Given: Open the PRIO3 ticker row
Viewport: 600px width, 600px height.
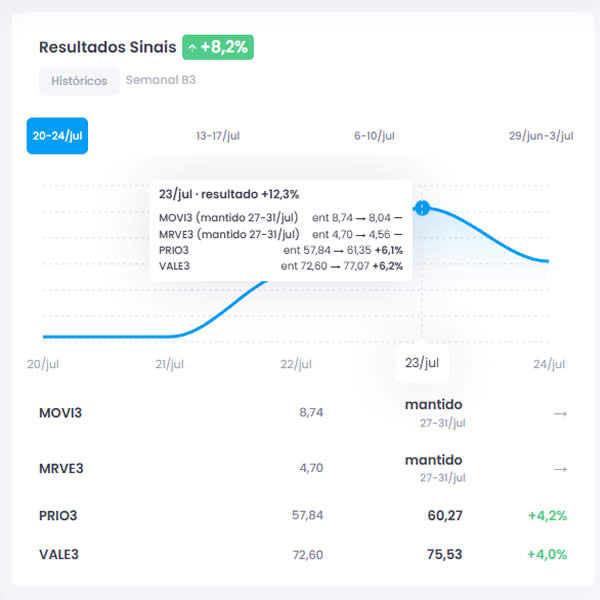Looking at the screenshot, I should tap(303, 515).
